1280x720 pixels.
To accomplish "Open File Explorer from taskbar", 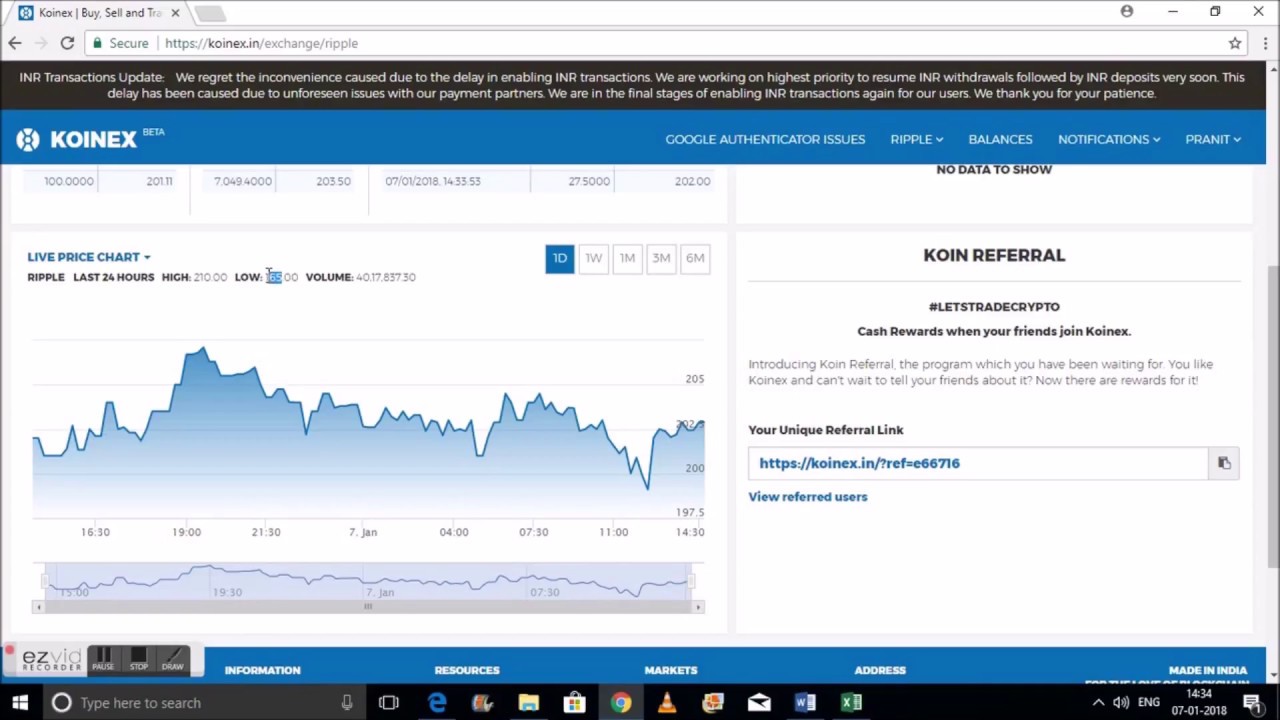I will point(529,703).
